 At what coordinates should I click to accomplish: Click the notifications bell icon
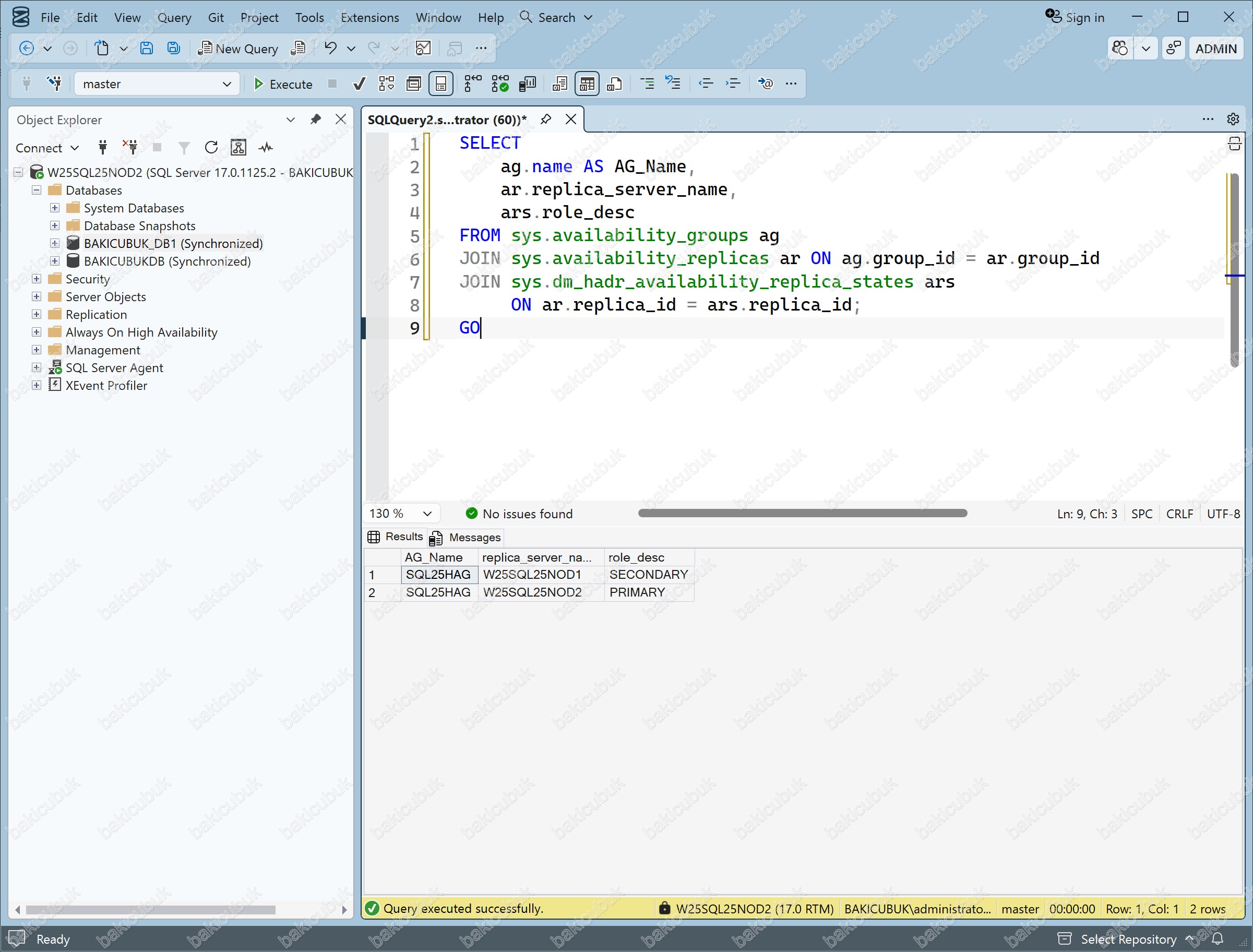click(x=1218, y=938)
